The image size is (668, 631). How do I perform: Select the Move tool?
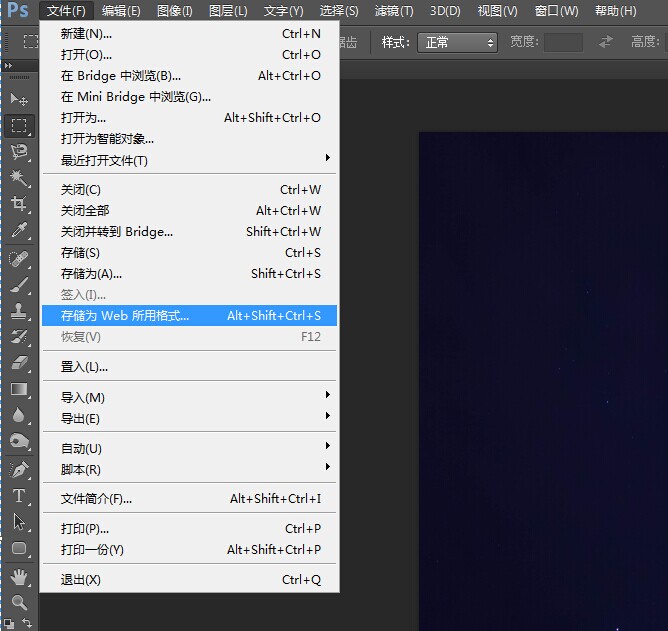(19, 100)
